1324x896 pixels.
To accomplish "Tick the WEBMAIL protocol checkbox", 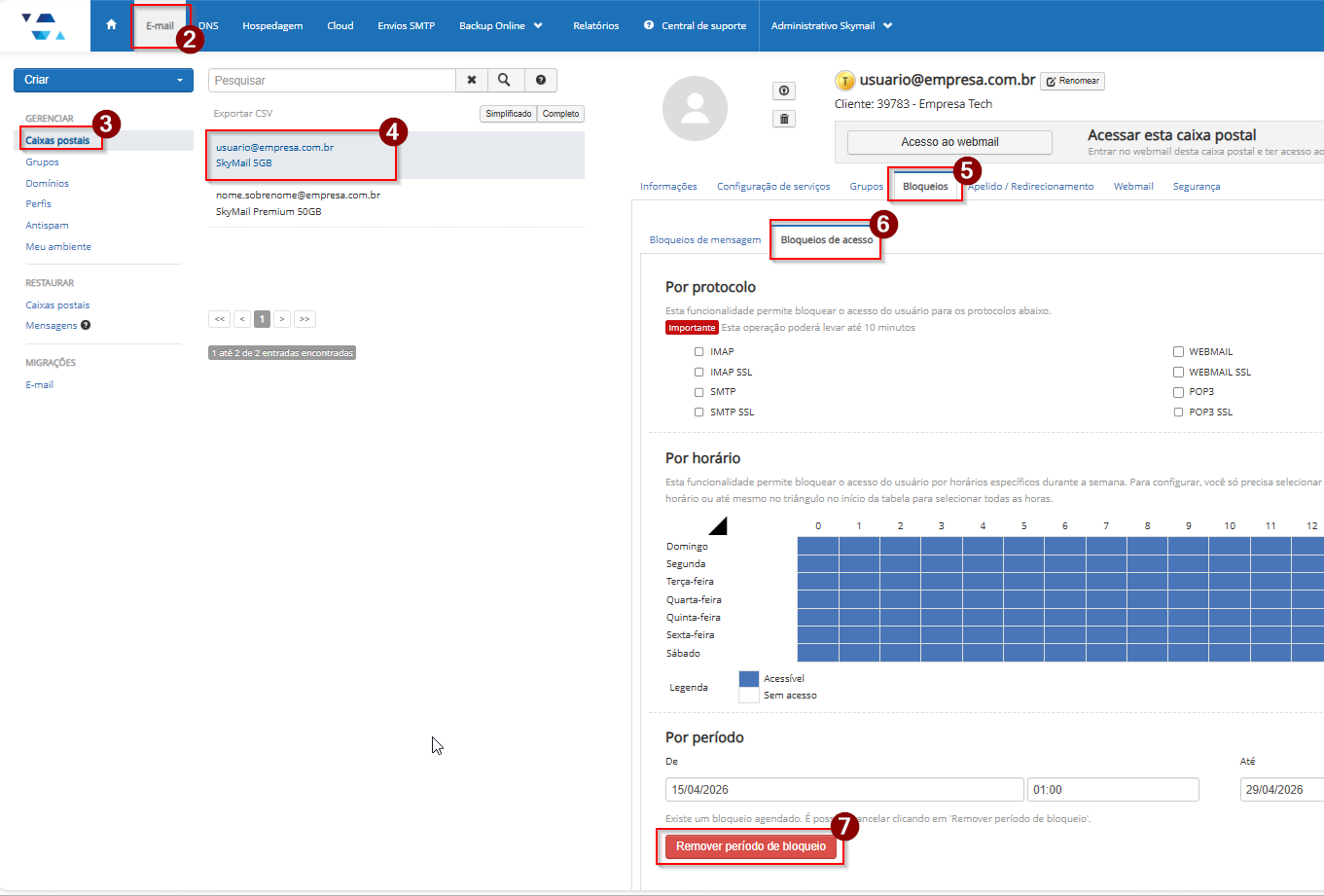I will (x=1178, y=352).
